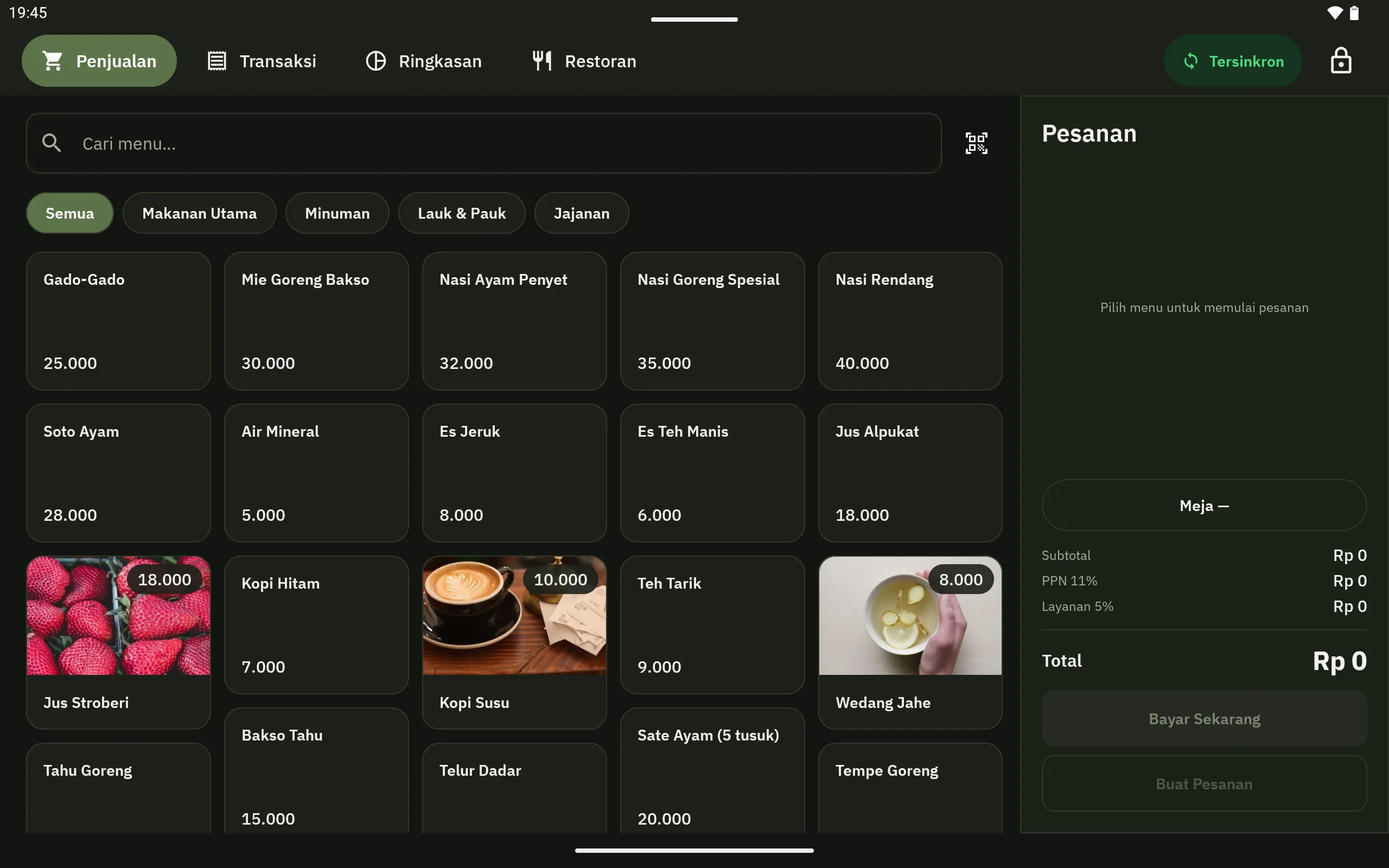The width and height of the screenshot is (1389, 868).
Task: Tap the Wedang Jahe ginger thumbnail
Action: tap(910, 615)
